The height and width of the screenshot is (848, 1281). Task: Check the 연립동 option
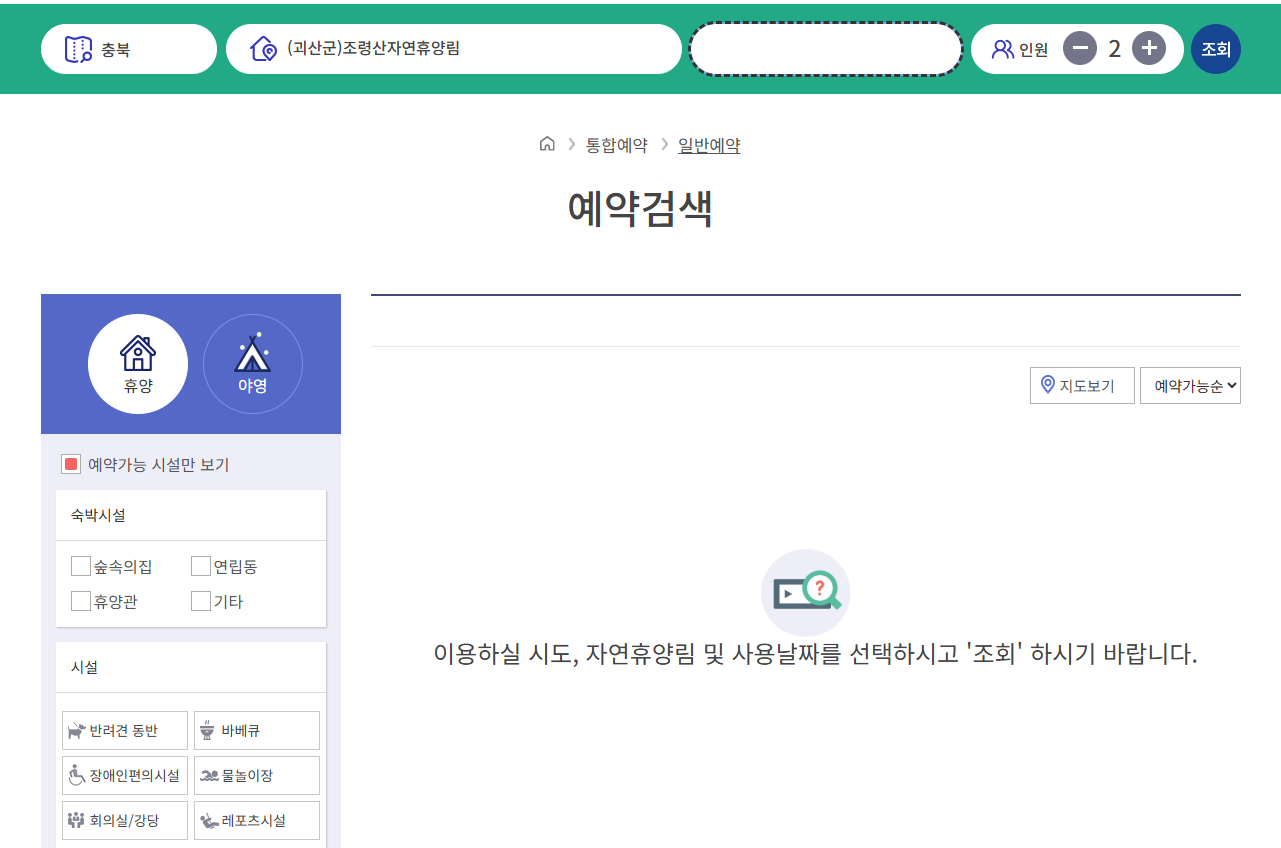pos(201,567)
